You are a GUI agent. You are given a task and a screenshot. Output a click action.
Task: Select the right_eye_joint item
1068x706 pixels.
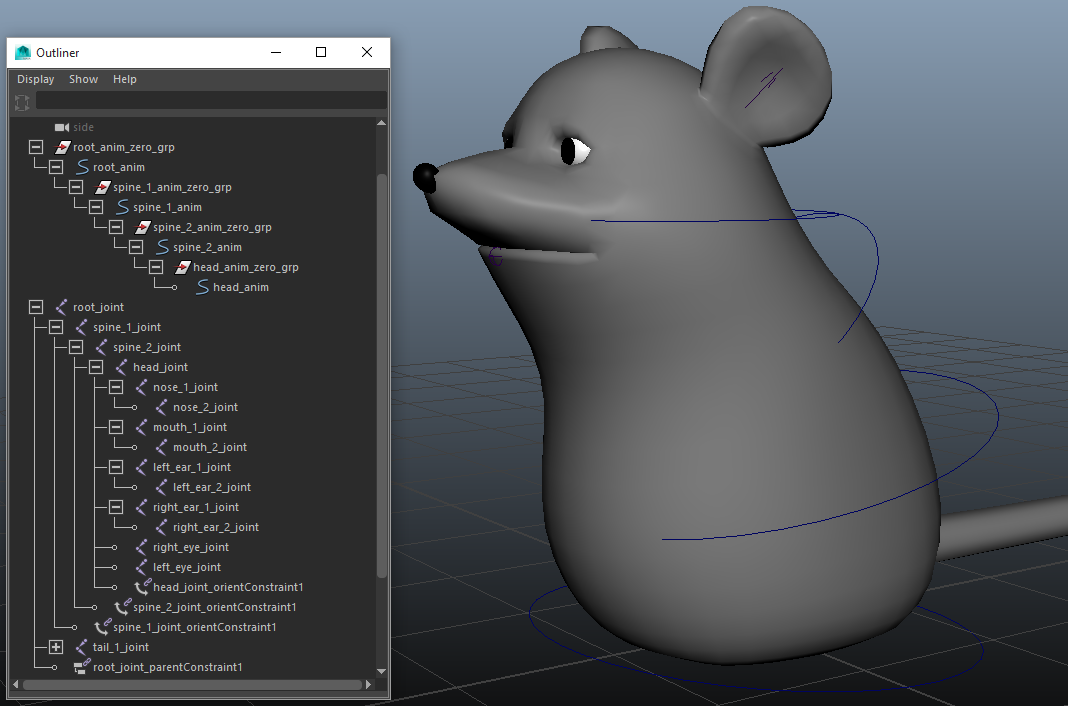190,547
